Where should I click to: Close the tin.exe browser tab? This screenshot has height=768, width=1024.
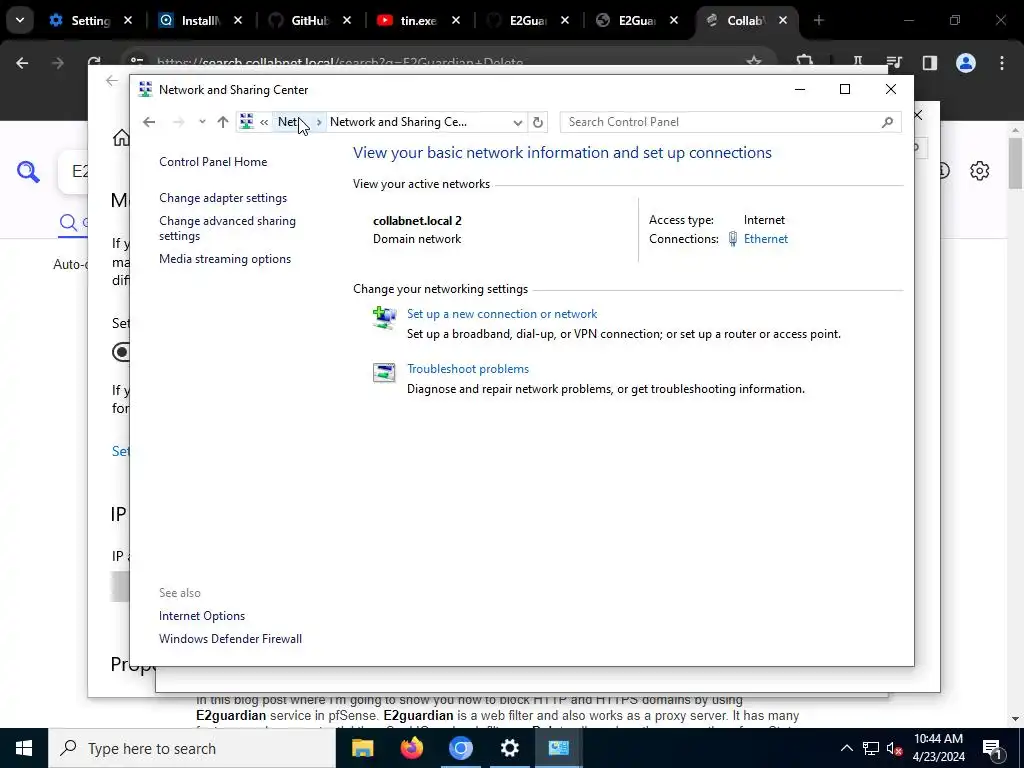[x=456, y=20]
